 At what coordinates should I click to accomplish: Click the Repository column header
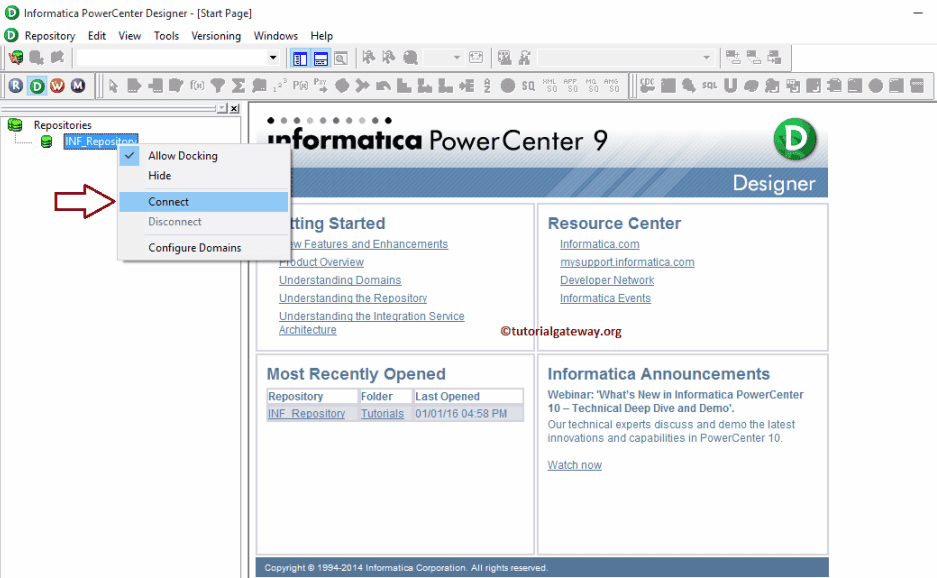[x=313, y=396]
